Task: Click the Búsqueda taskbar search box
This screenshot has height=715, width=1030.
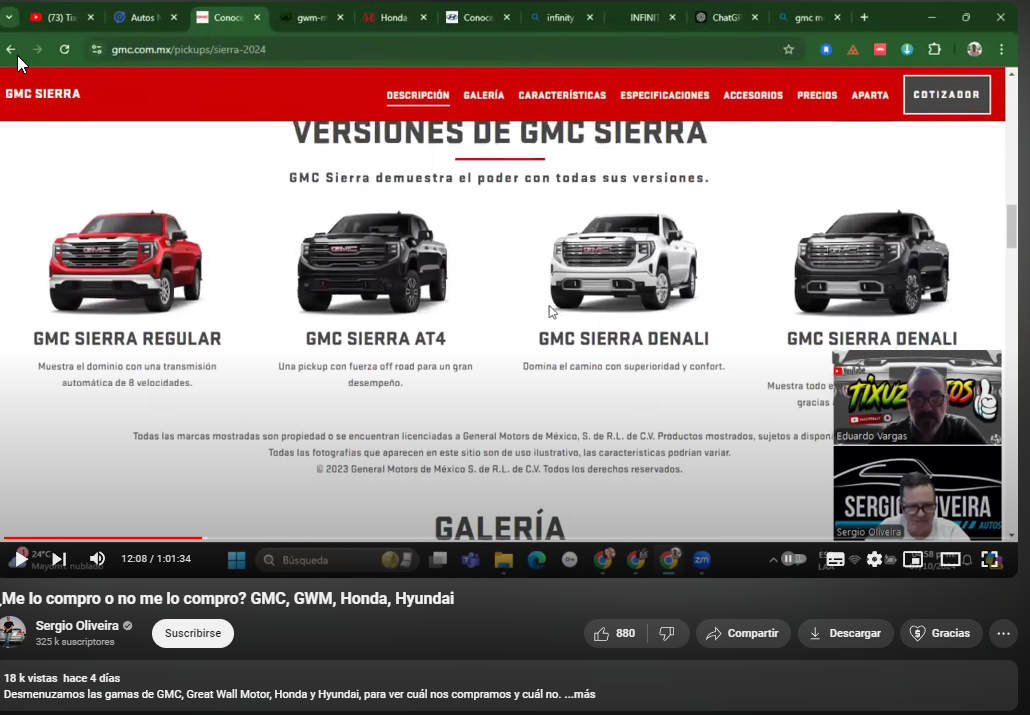Action: 336,560
